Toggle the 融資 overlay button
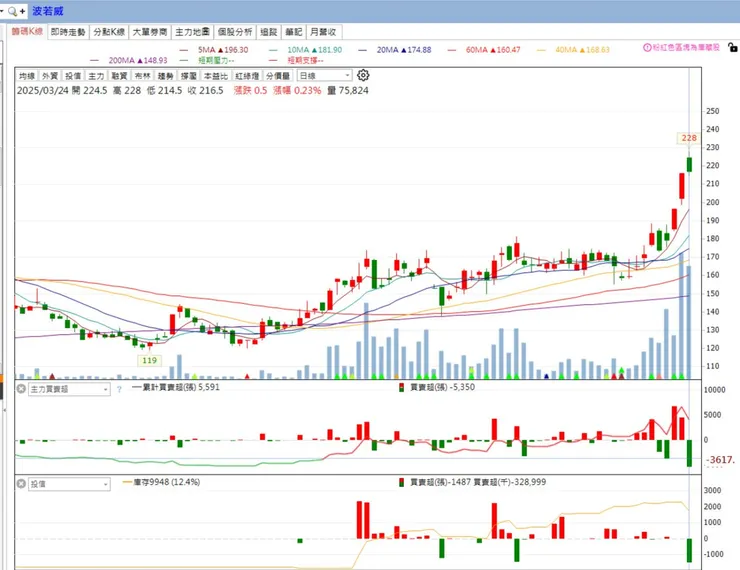The height and width of the screenshot is (570, 740). (119, 76)
